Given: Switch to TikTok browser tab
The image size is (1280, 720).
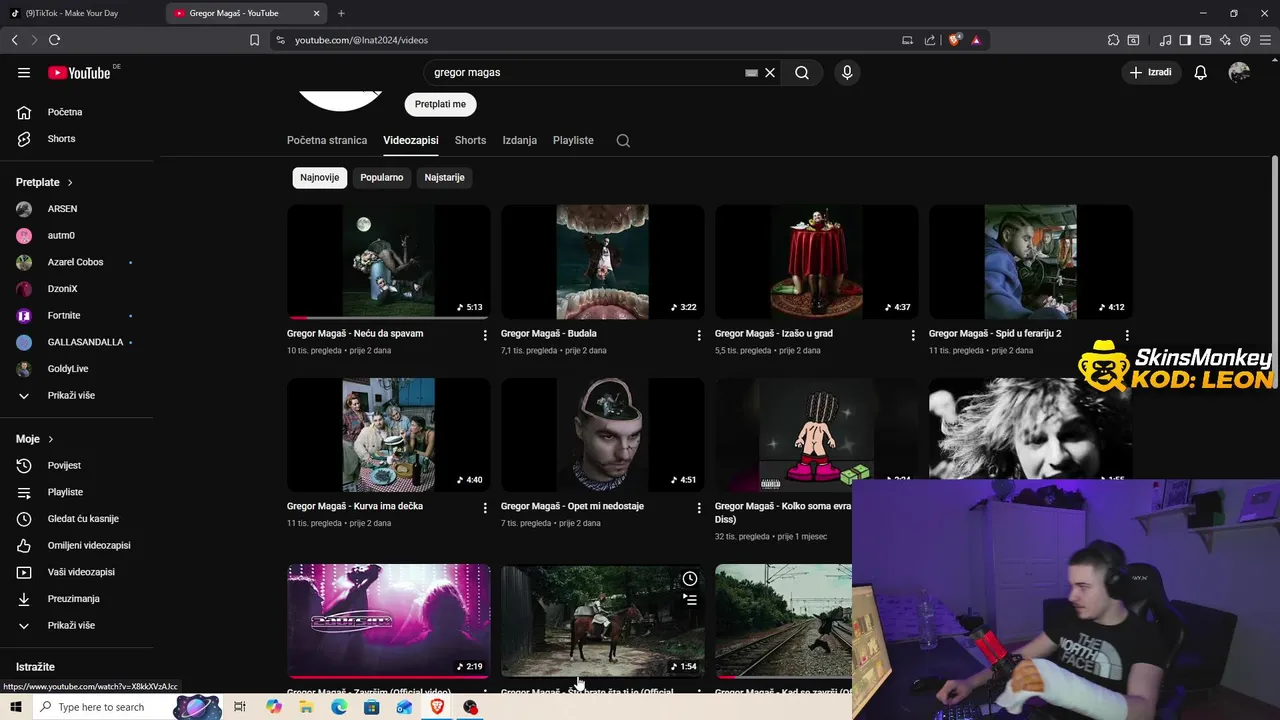Looking at the screenshot, I should pos(80,13).
